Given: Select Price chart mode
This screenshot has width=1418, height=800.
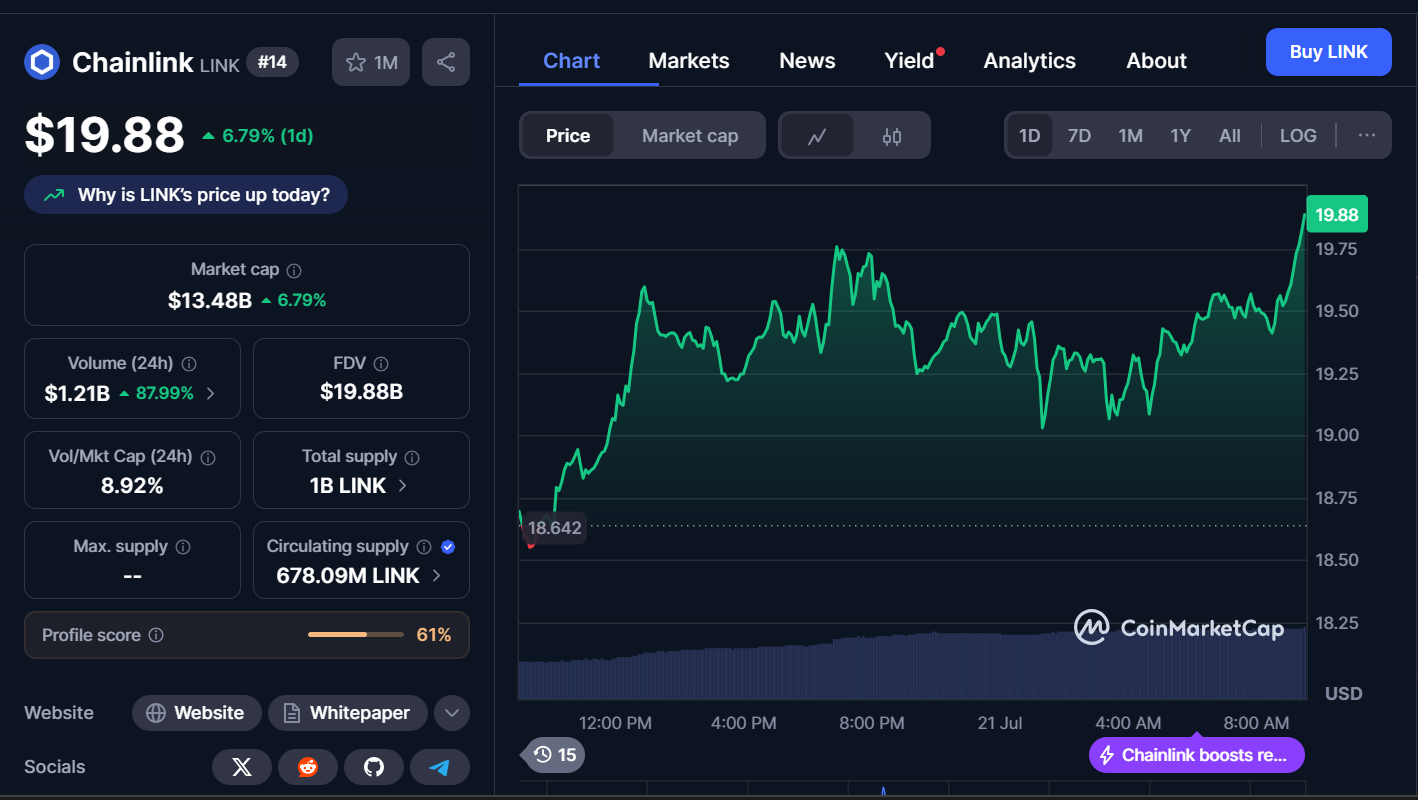Looking at the screenshot, I should coord(568,136).
